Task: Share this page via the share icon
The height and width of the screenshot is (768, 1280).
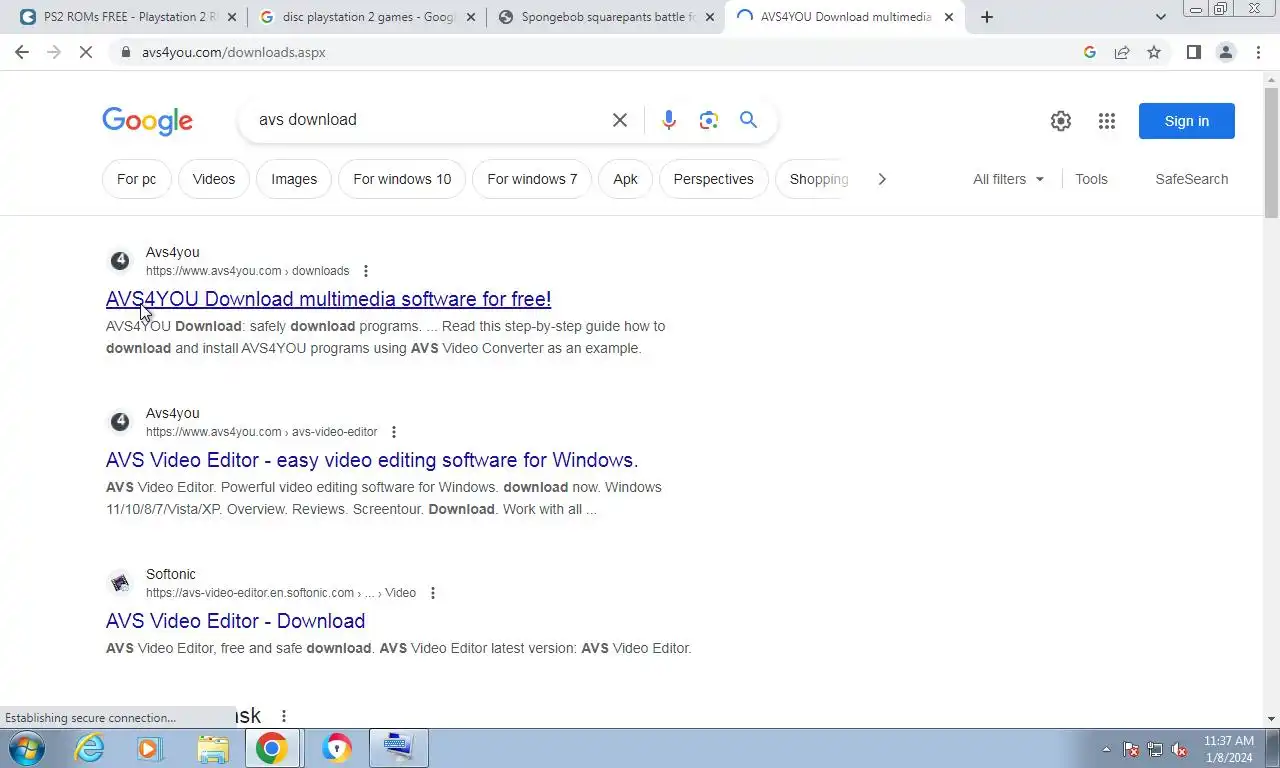Action: pyautogui.click(x=1122, y=52)
